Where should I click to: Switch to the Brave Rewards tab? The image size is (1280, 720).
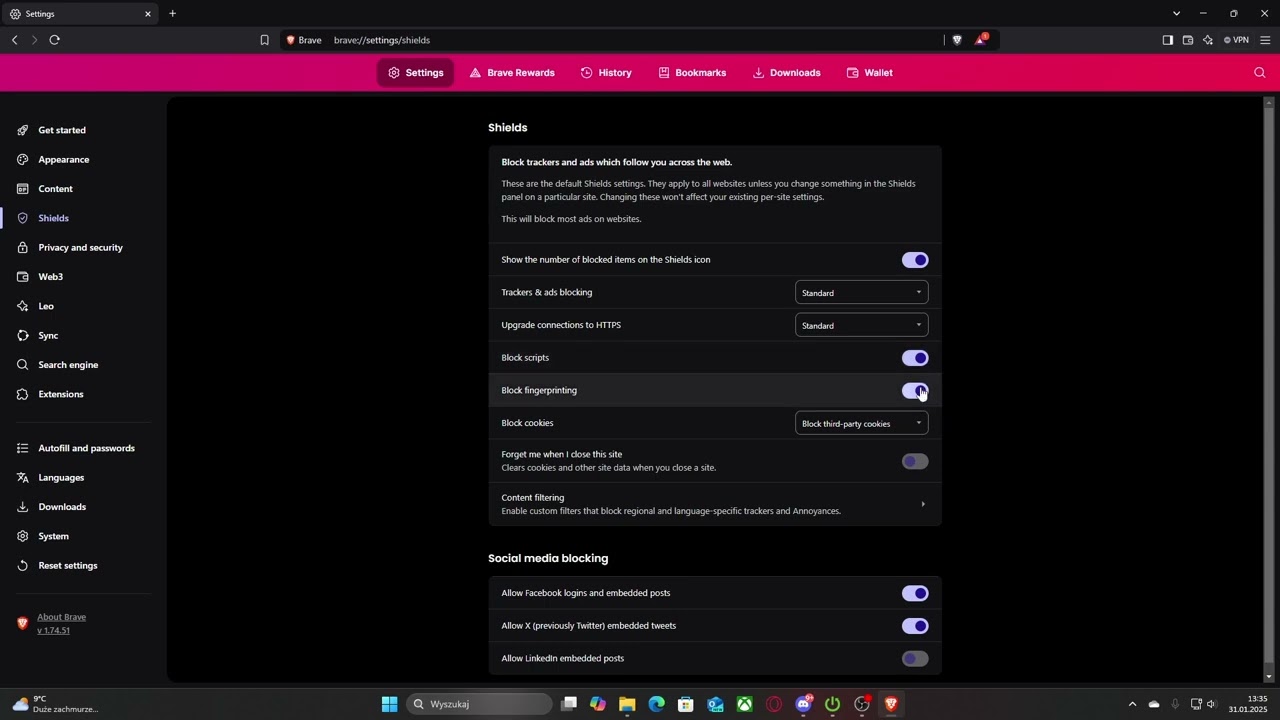[x=512, y=73]
